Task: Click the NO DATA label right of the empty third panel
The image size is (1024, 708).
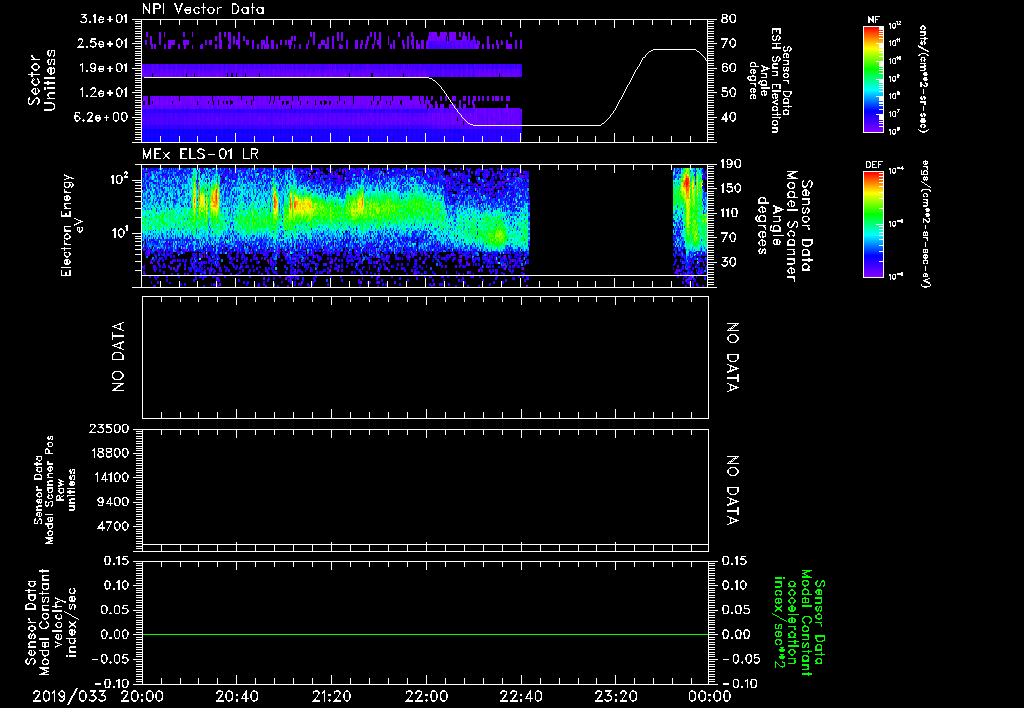Action: click(x=733, y=357)
